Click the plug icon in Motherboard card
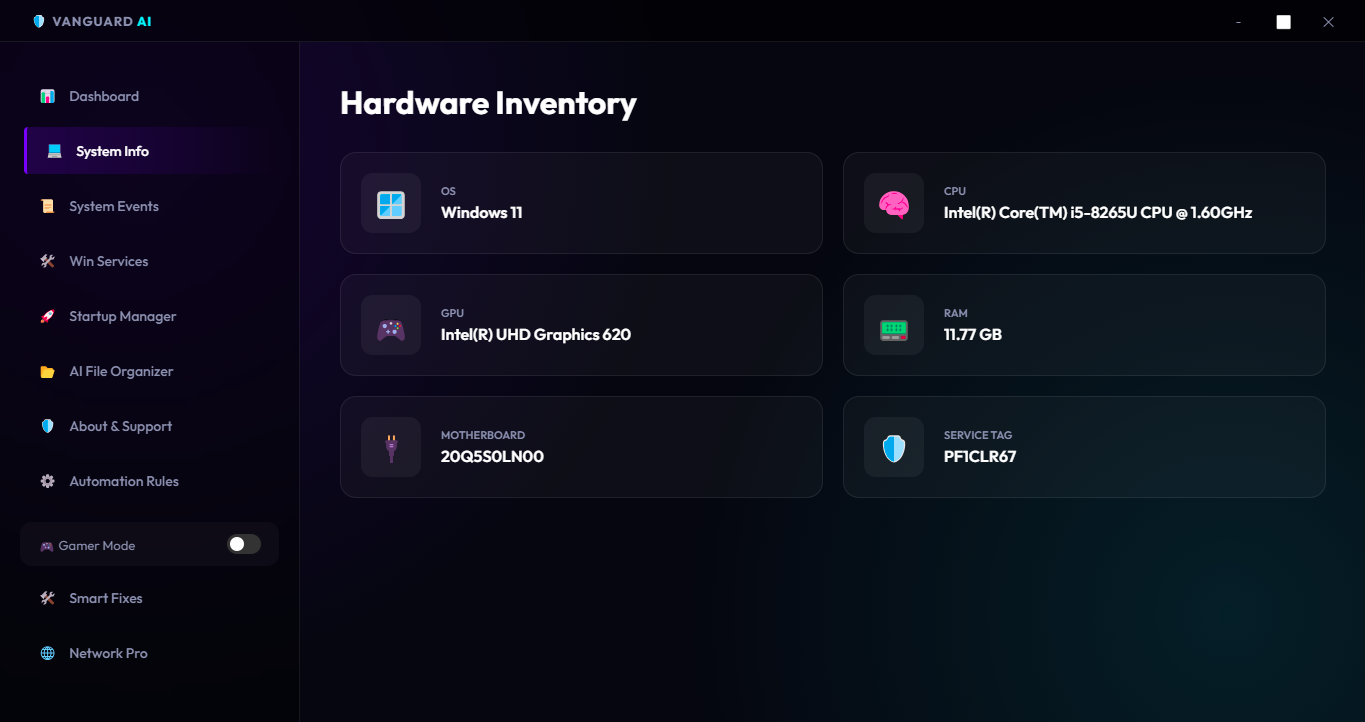Screen dimensions: 1365x722 tap(391, 448)
